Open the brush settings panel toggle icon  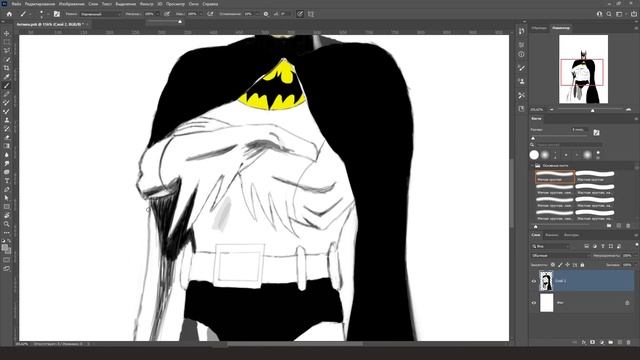57,14
